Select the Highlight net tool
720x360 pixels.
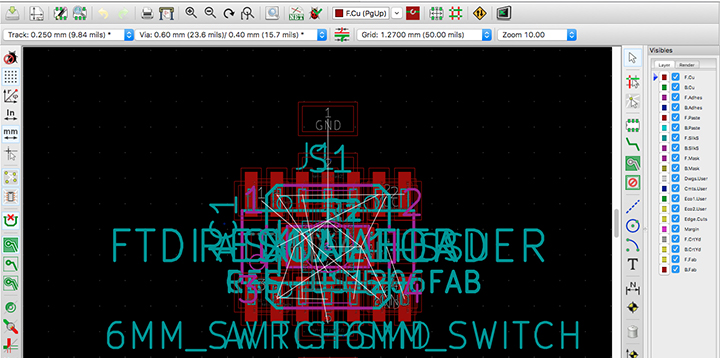tap(633, 82)
